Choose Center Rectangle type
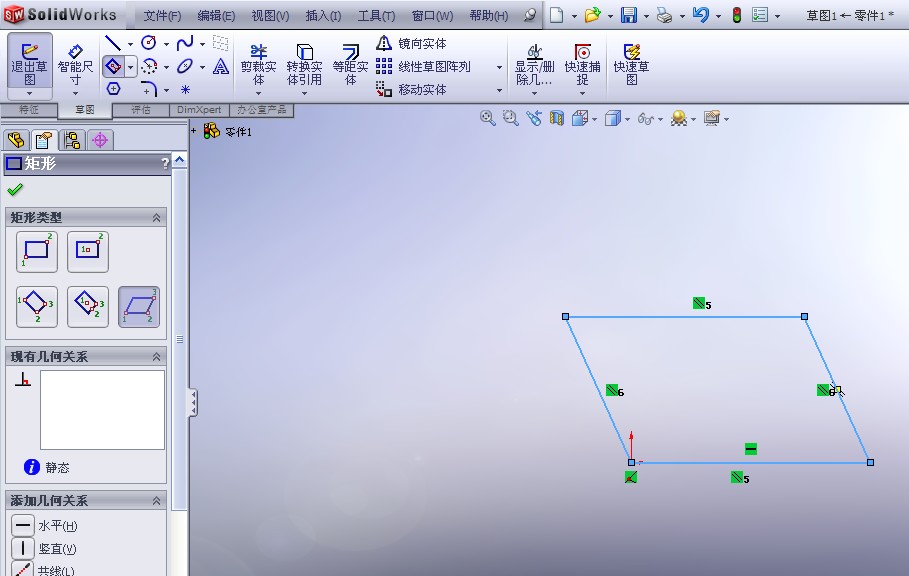 pos(88,251)
